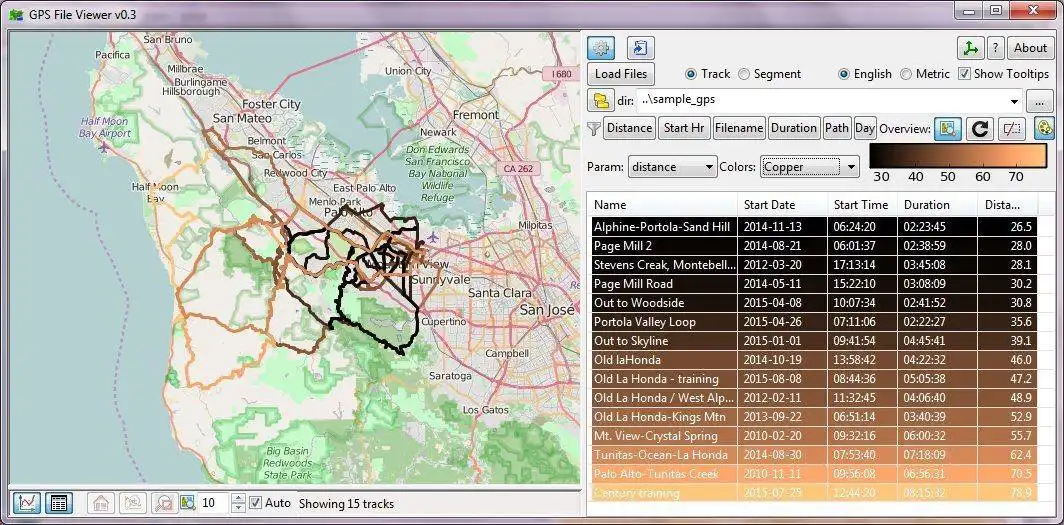
Task: Apply the Filename filter button
Action: tap(739, 128)
